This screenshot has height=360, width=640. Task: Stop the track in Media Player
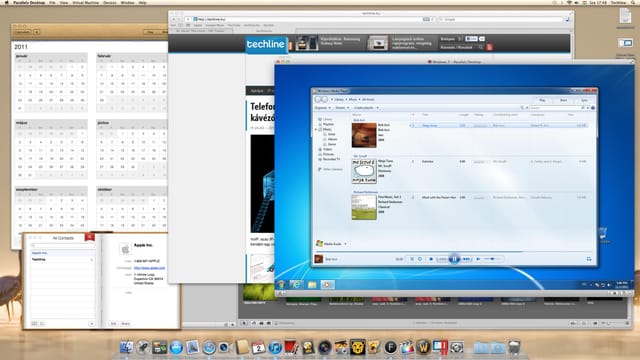[431, 259]
